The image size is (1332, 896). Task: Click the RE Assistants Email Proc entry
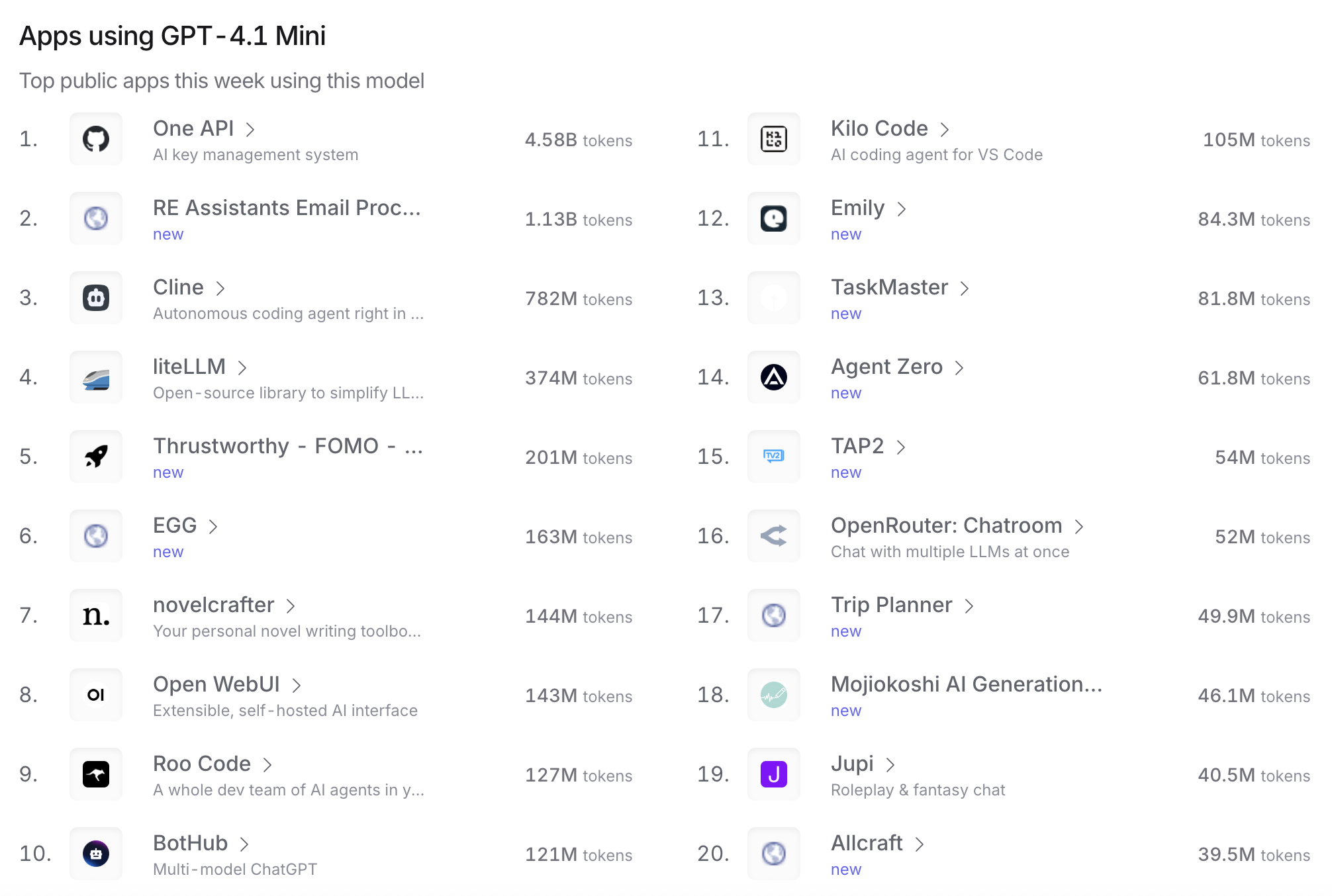[287, 208]
